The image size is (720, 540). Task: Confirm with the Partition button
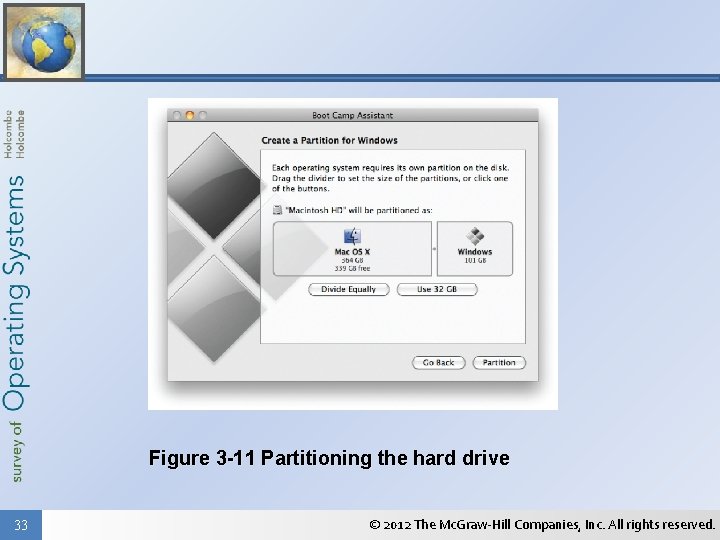click(x=499, y=362)
